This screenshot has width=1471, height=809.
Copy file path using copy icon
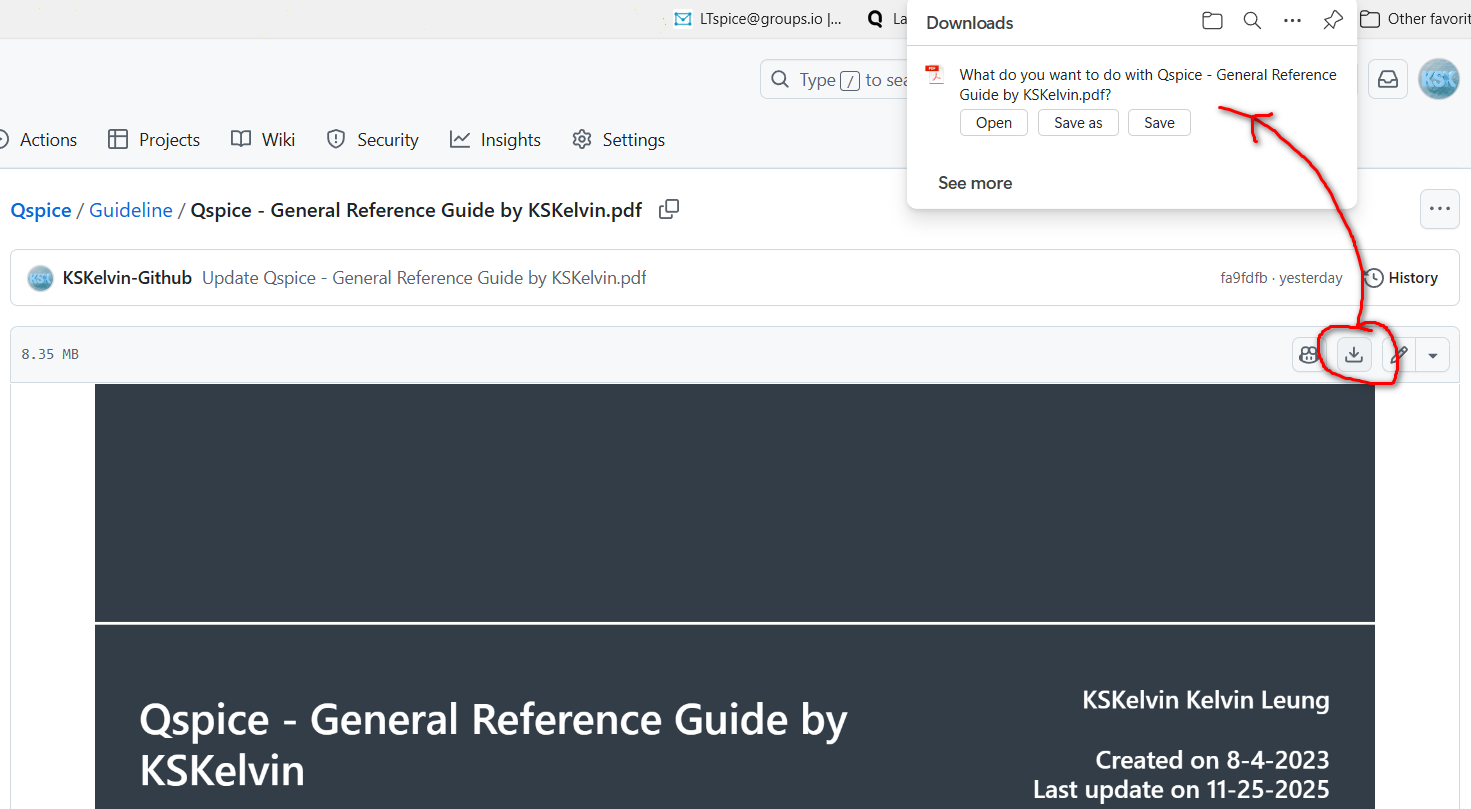tap(669, 210)
